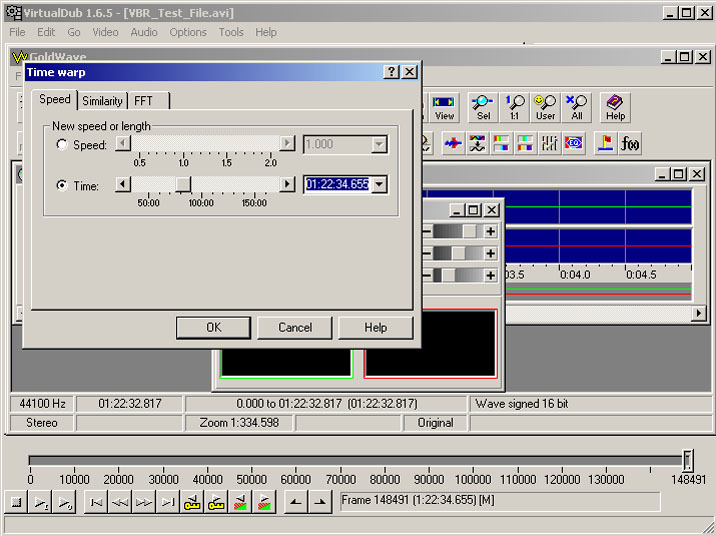Click the User zoom magnifier icon
716x536 pixels.
[x=545, y=108]
